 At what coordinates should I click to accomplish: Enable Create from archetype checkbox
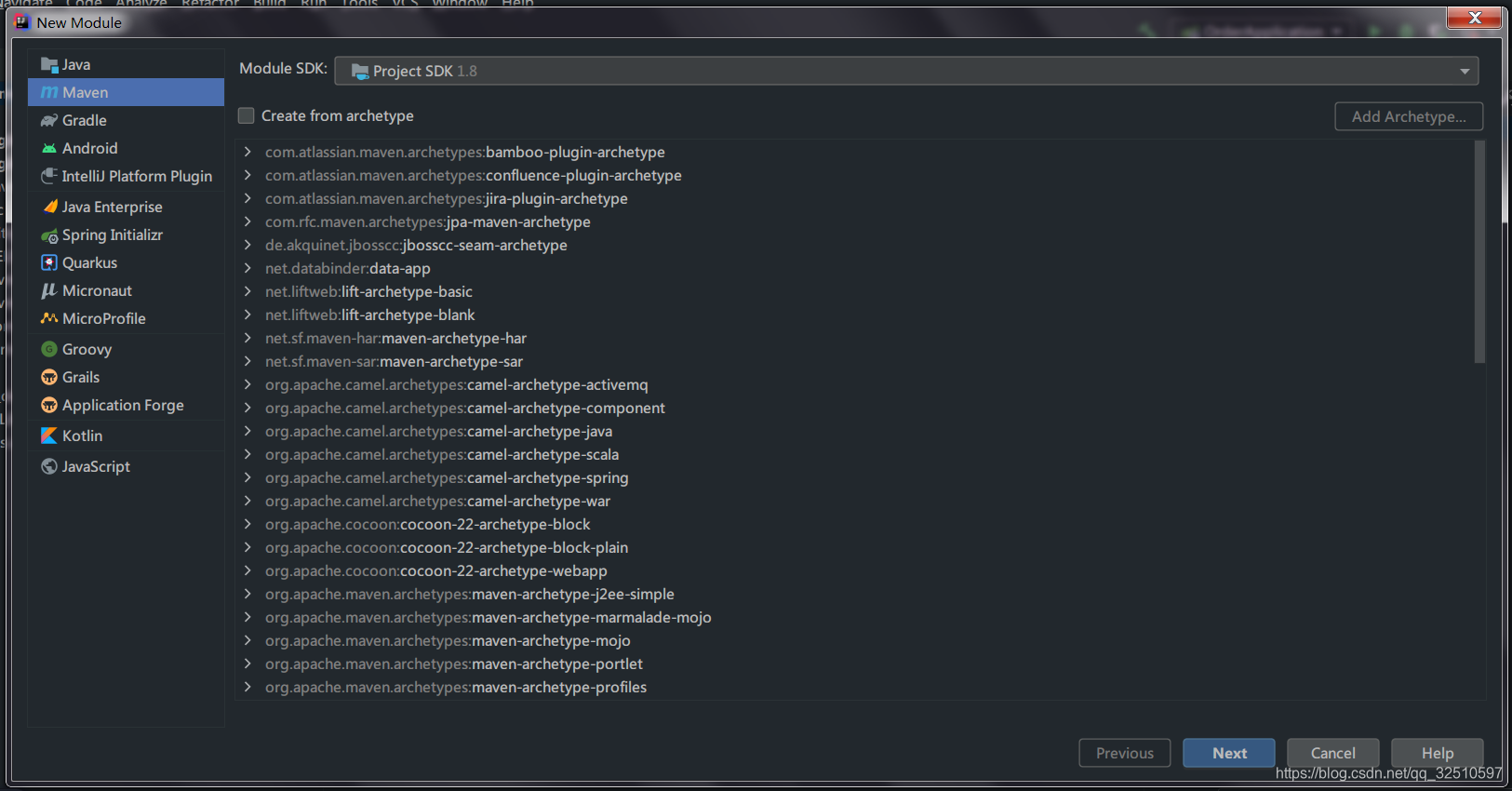247,115
